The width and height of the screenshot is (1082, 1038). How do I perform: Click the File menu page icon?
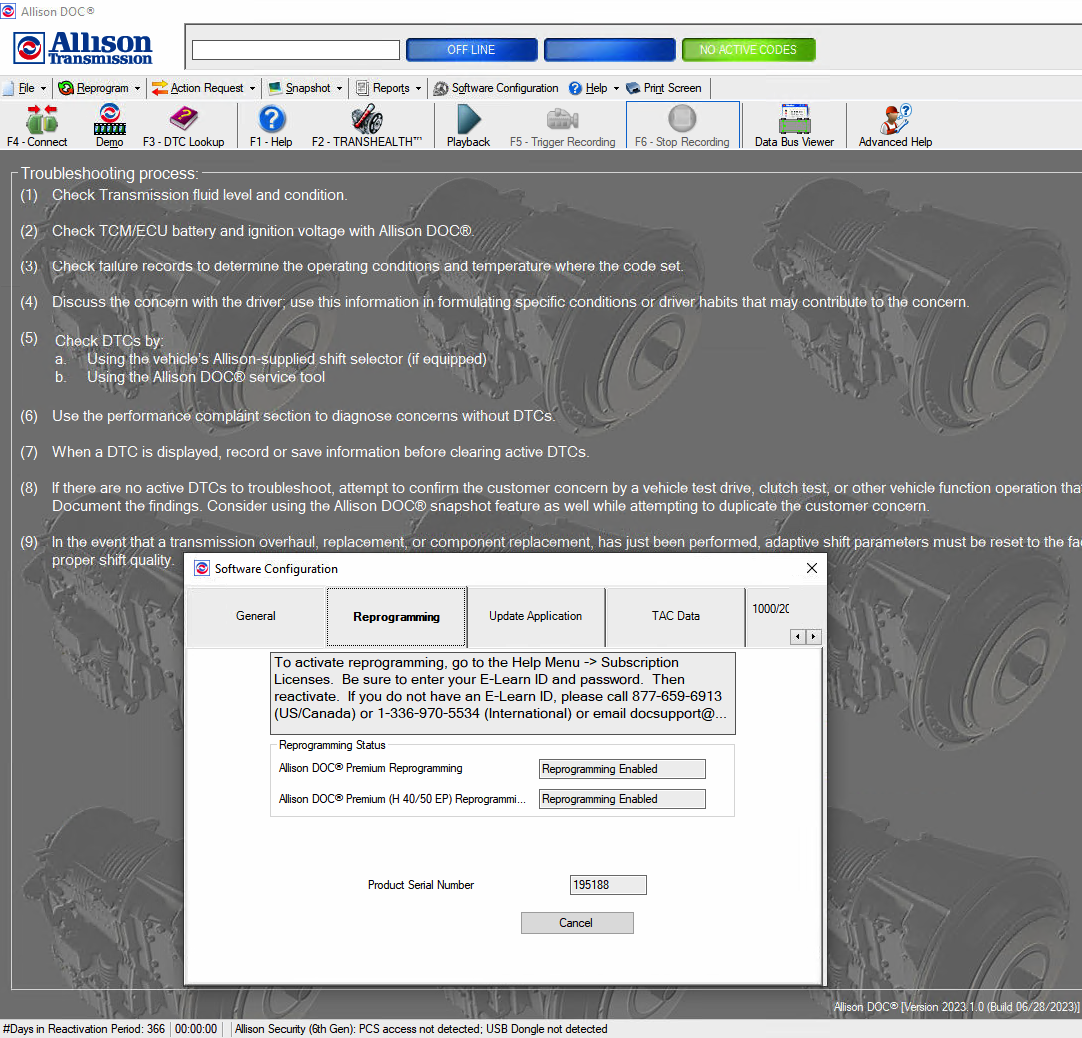[x=9, y=88]
